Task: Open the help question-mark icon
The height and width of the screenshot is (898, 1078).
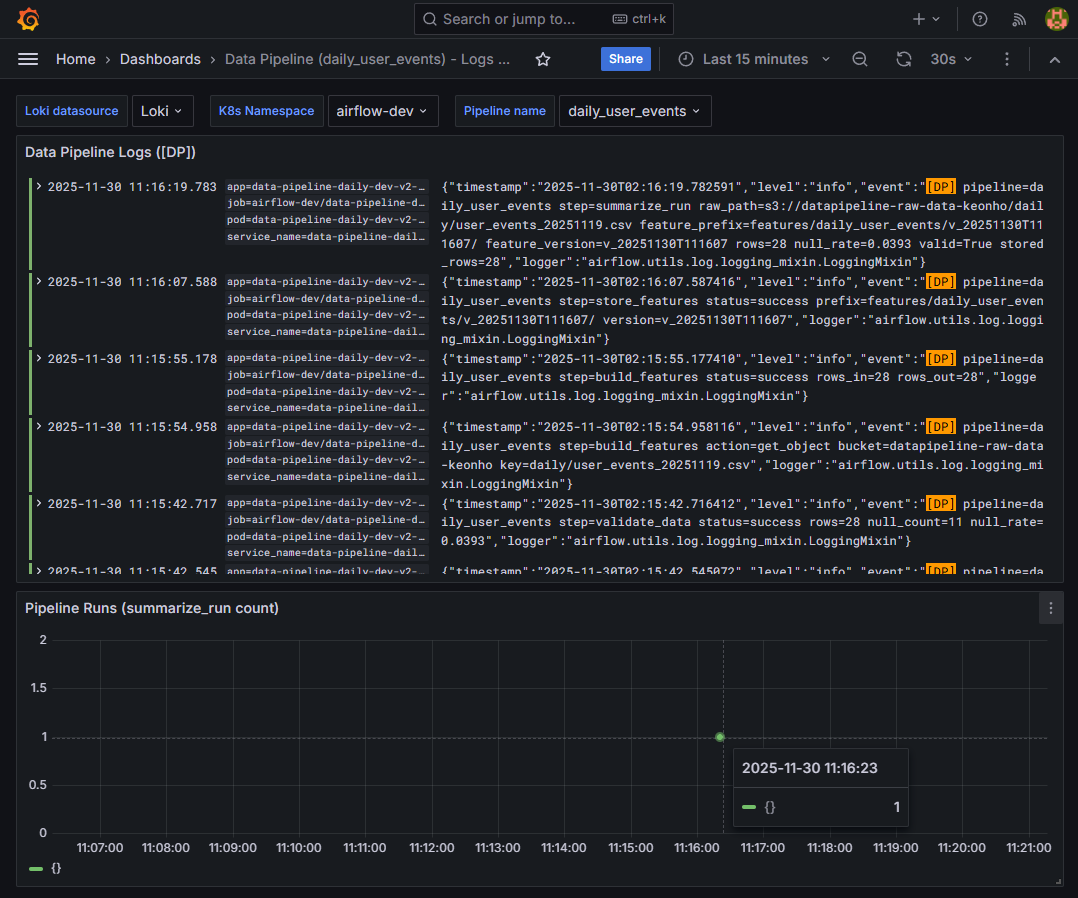Action: [x=979, y=18]
